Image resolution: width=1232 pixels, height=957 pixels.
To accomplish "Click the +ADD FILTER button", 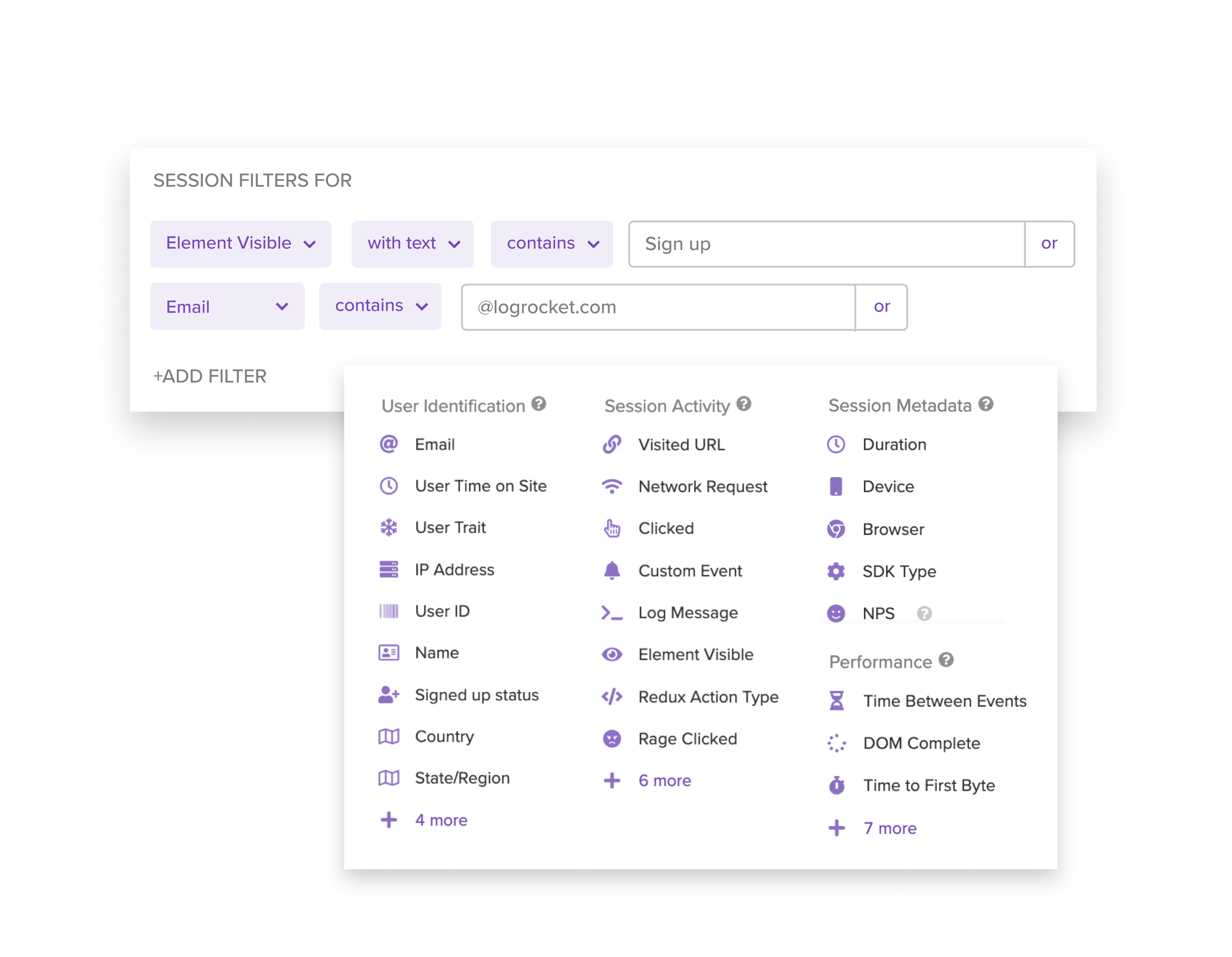I will [210, 376].
